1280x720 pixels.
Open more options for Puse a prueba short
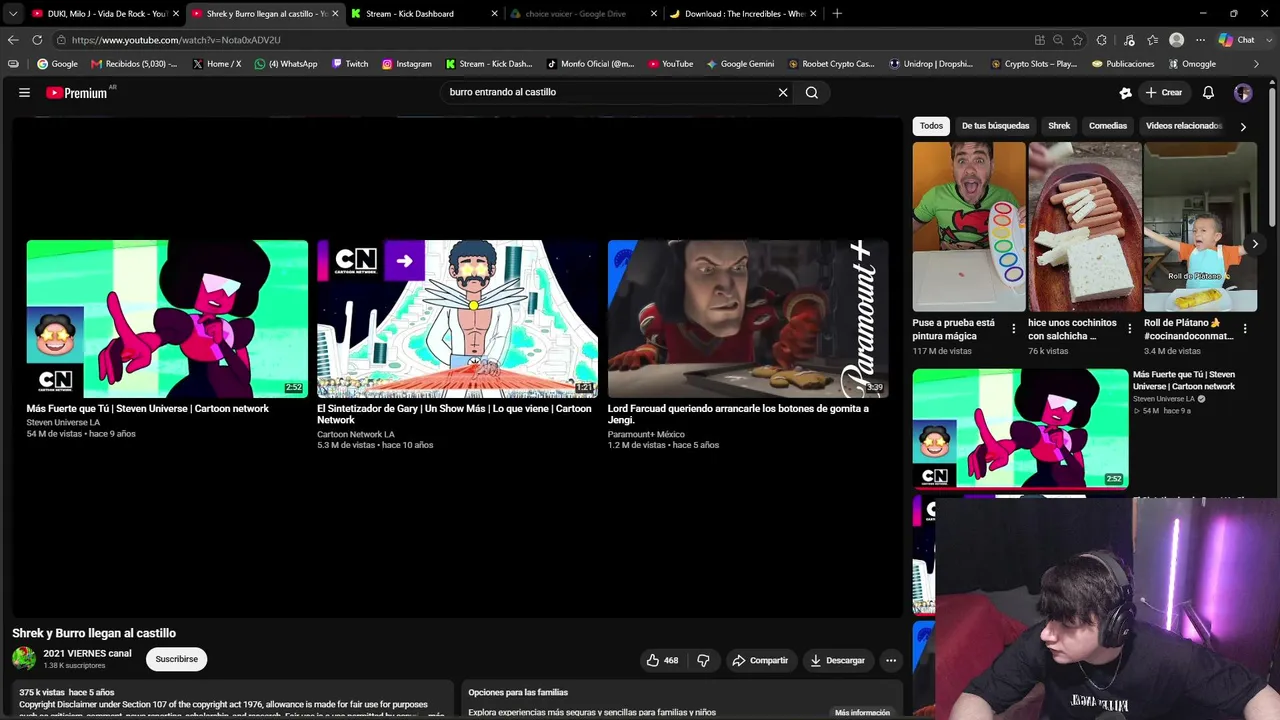click(1014, 329)
